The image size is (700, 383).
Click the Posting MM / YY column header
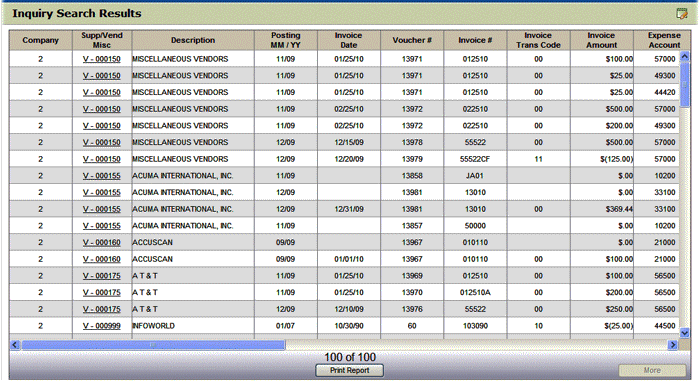point(286,40)
